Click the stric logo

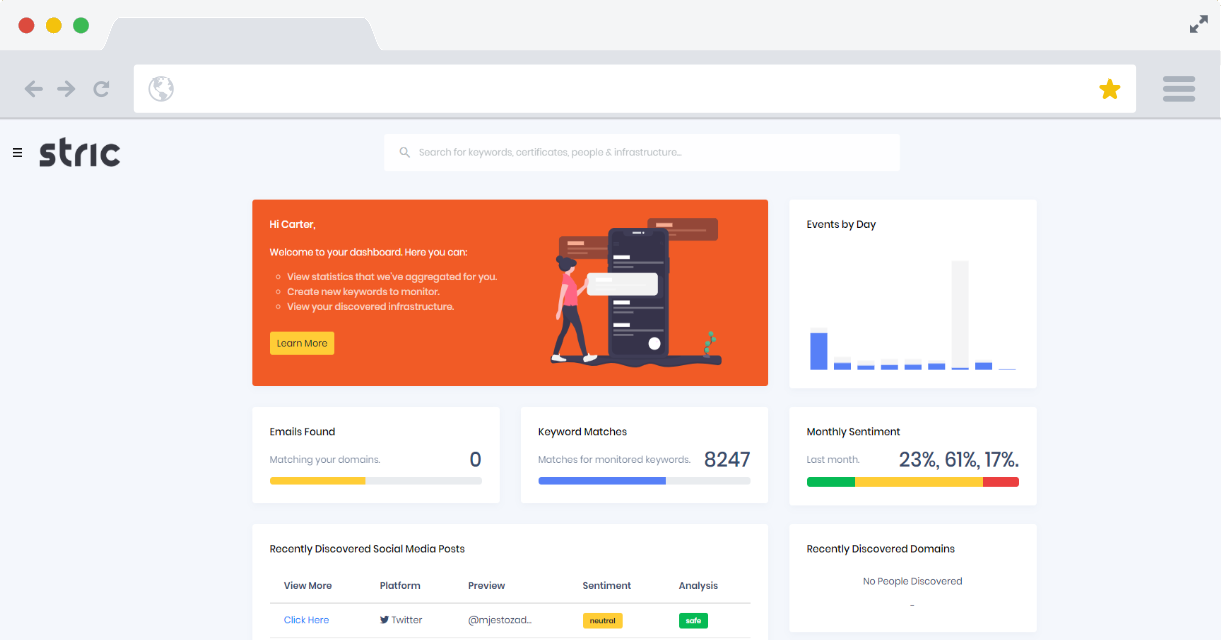(x=80, y=153)
